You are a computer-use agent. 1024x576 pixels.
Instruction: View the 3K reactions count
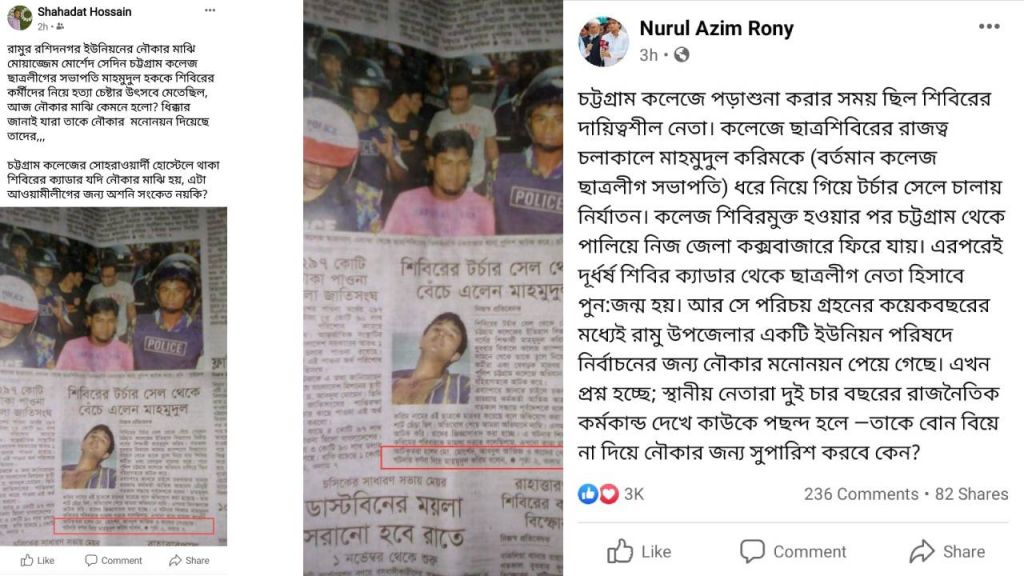pyautogui.click(x=633, y=494)
